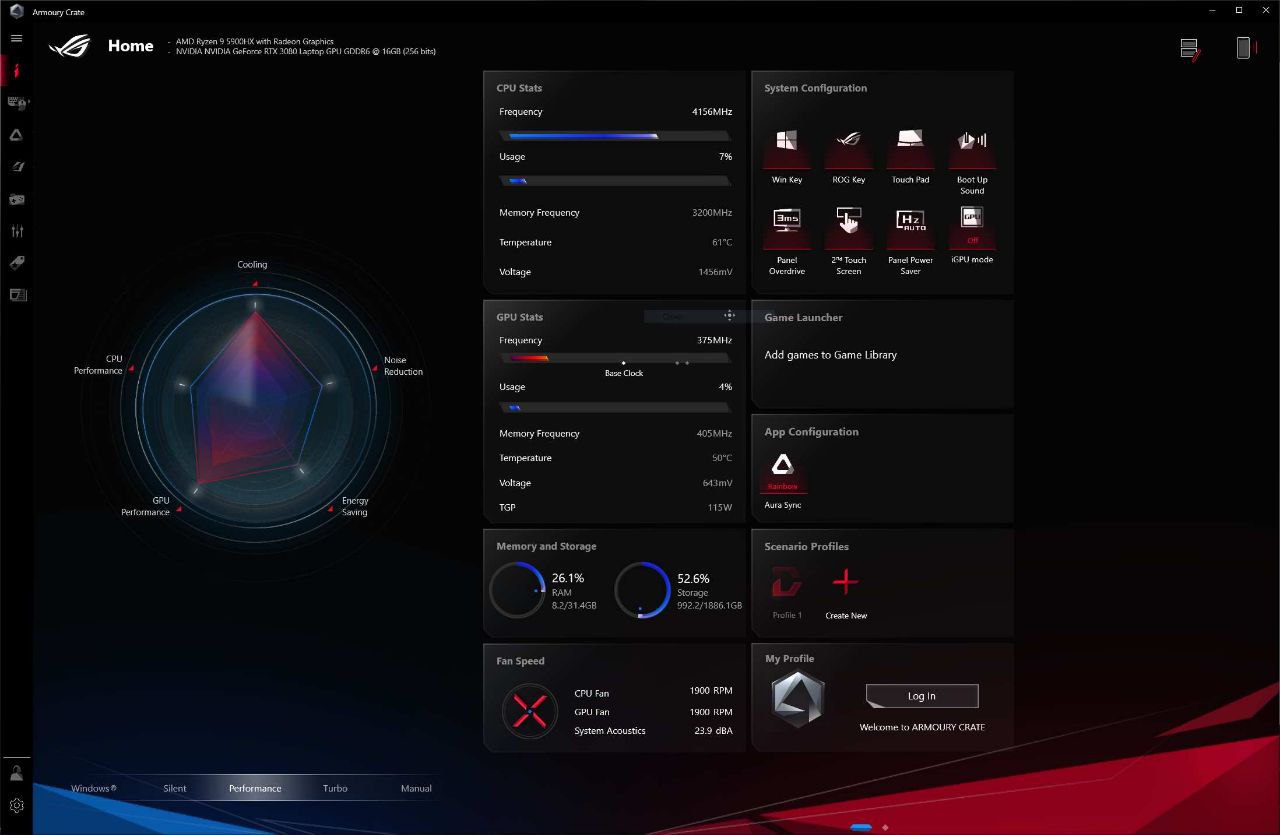Click the CPU Usage bar
The height and width of the screenshot is (835, 1280).
click(x=615, y=181)
